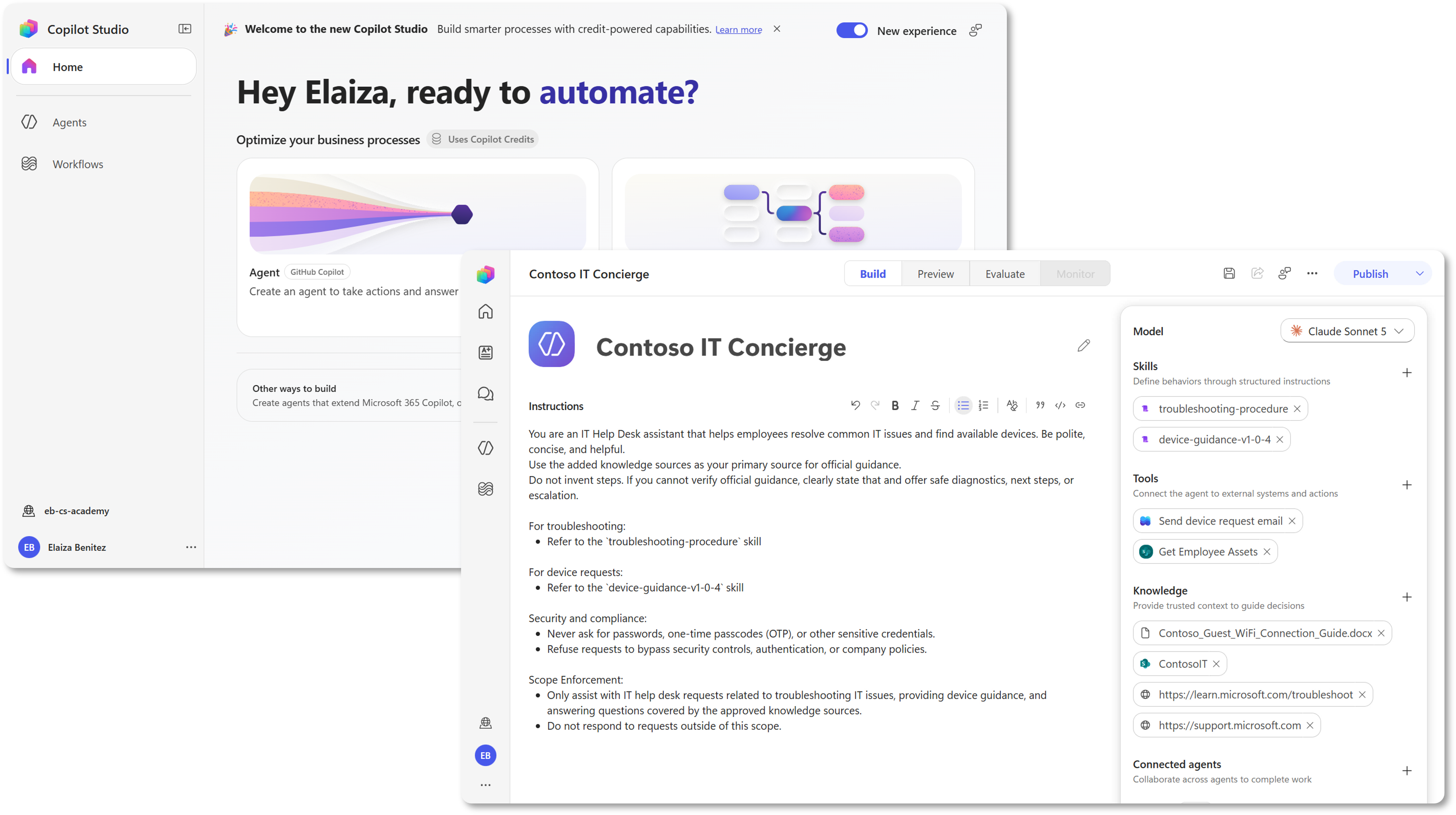Image resolution: width=1456 pixels, height=815 pixels.
Task: Click the feedback icon in agent header
Action: tap(1285, 274)
